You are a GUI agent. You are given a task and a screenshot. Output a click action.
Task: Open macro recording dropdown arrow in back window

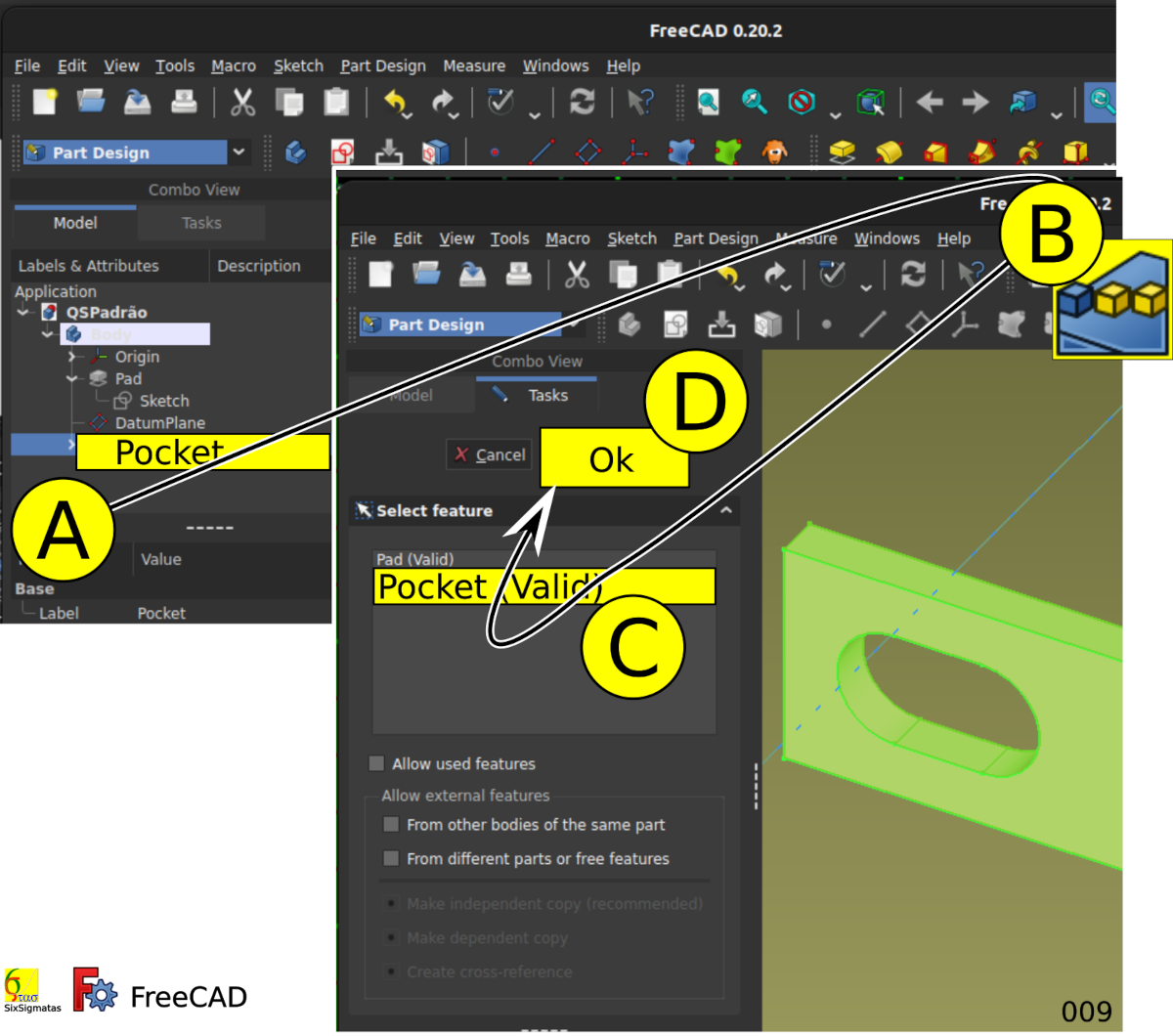535,115
